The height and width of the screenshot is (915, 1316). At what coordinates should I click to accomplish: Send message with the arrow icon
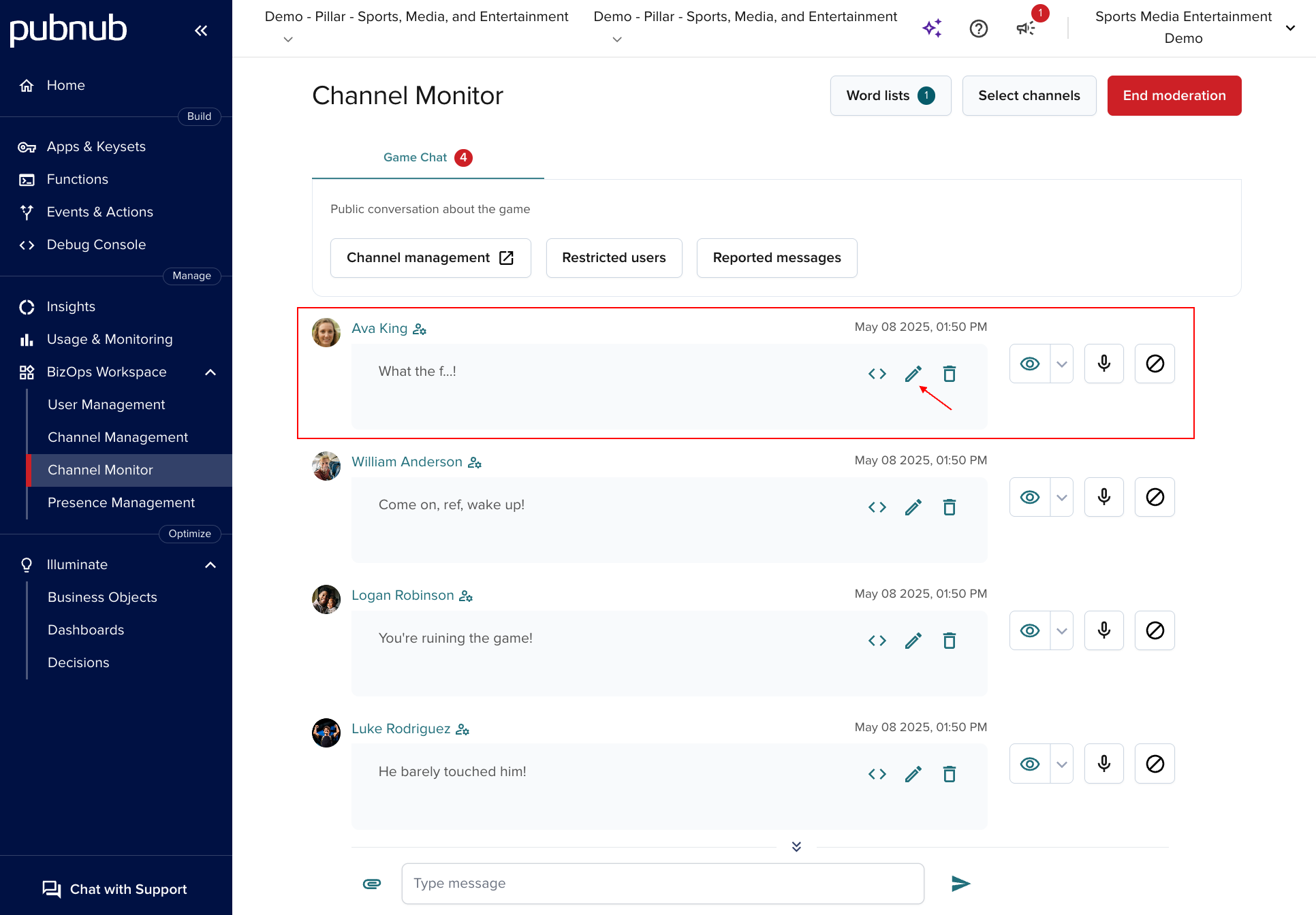coord(960,884)
